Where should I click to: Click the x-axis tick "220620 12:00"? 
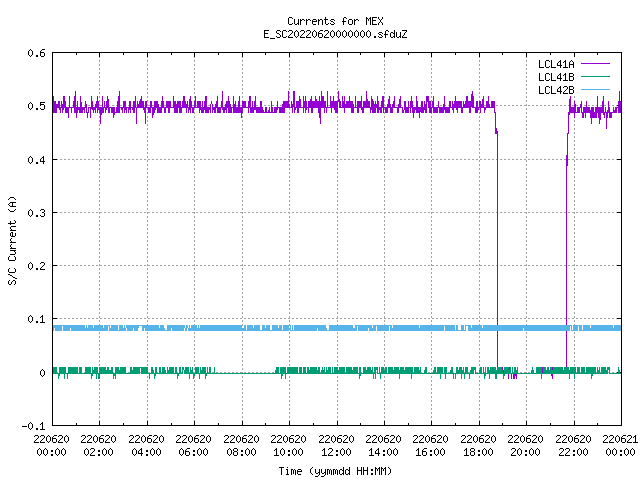click(x=336, y=446)
